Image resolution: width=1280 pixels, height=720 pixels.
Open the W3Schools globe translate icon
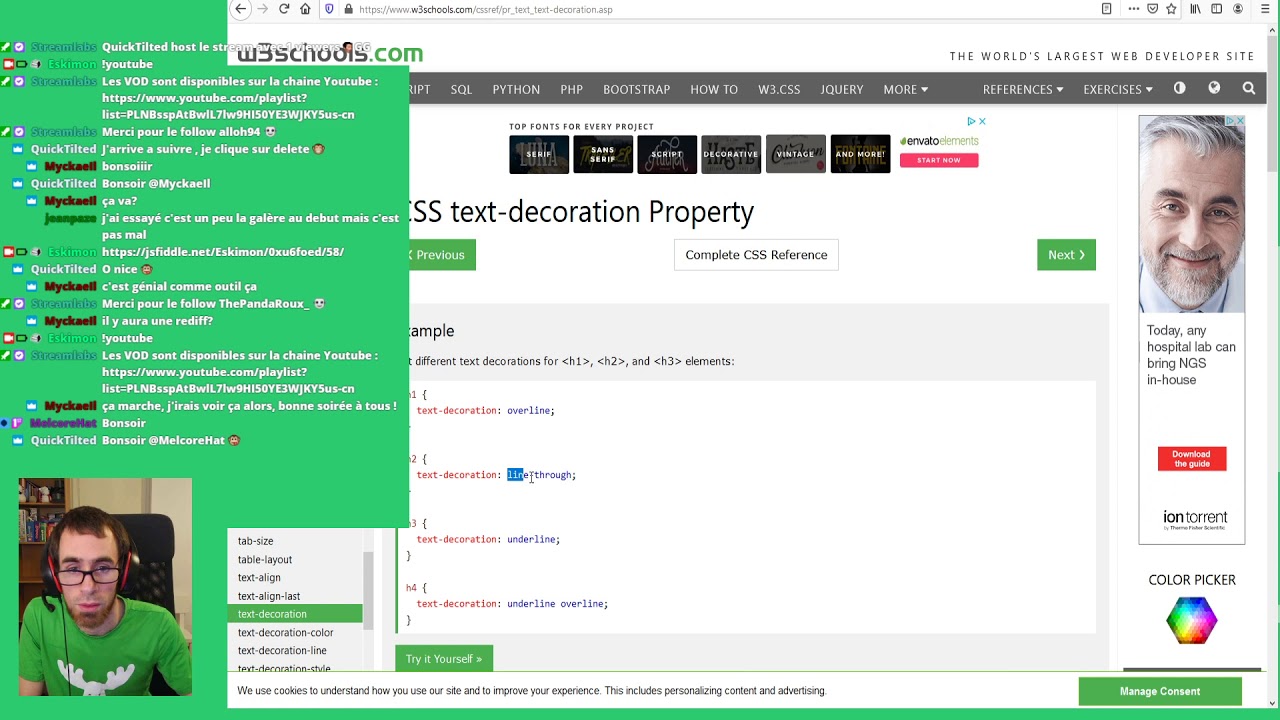[1214, 88]
